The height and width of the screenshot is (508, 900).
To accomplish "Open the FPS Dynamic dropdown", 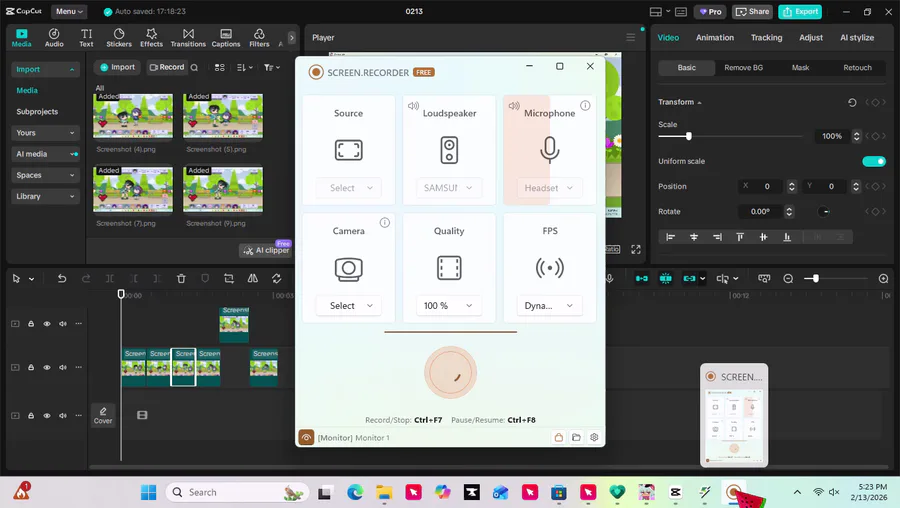I will click(x=549, y=305).
